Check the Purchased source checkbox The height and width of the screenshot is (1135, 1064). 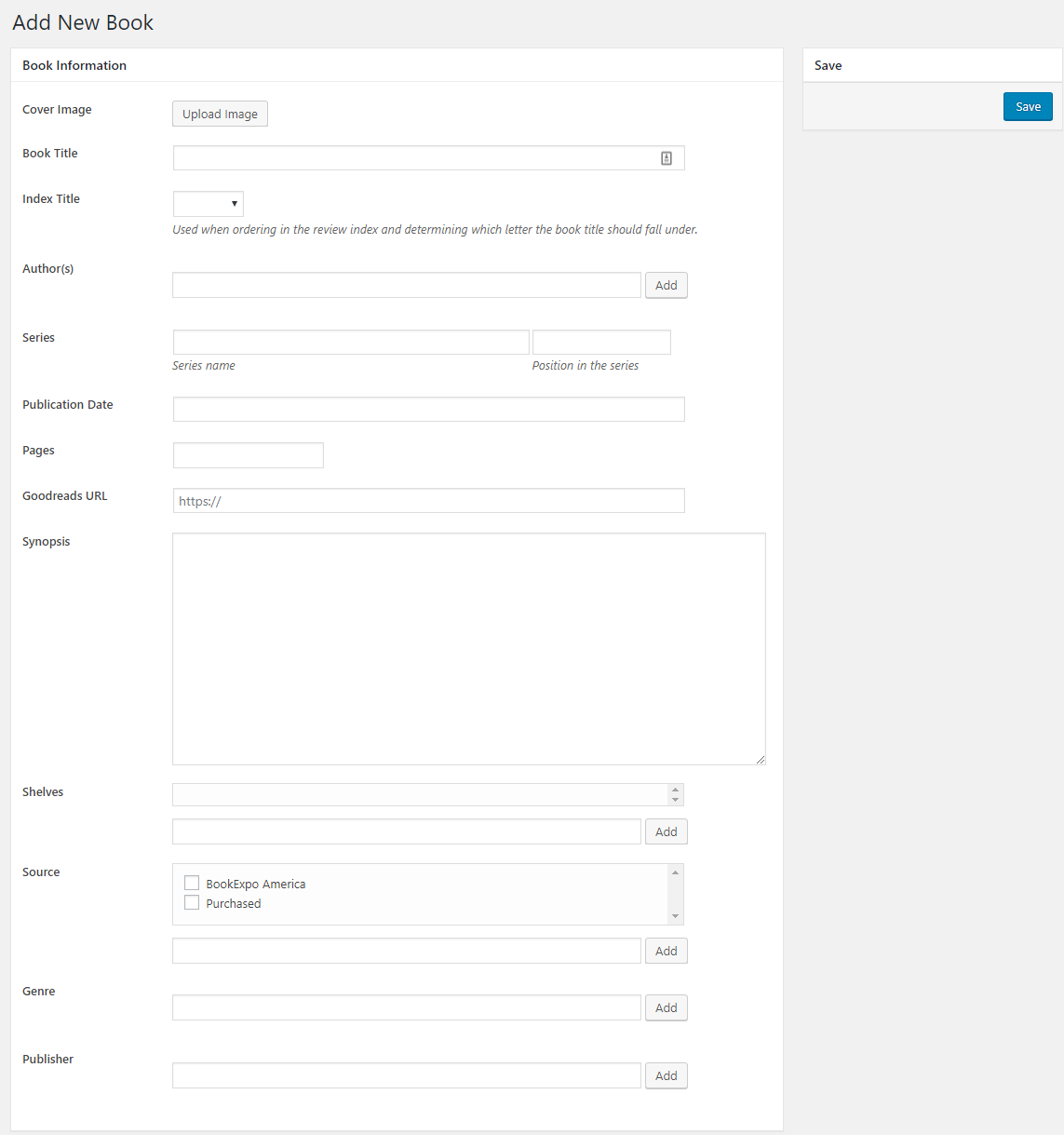coord(192,902)
